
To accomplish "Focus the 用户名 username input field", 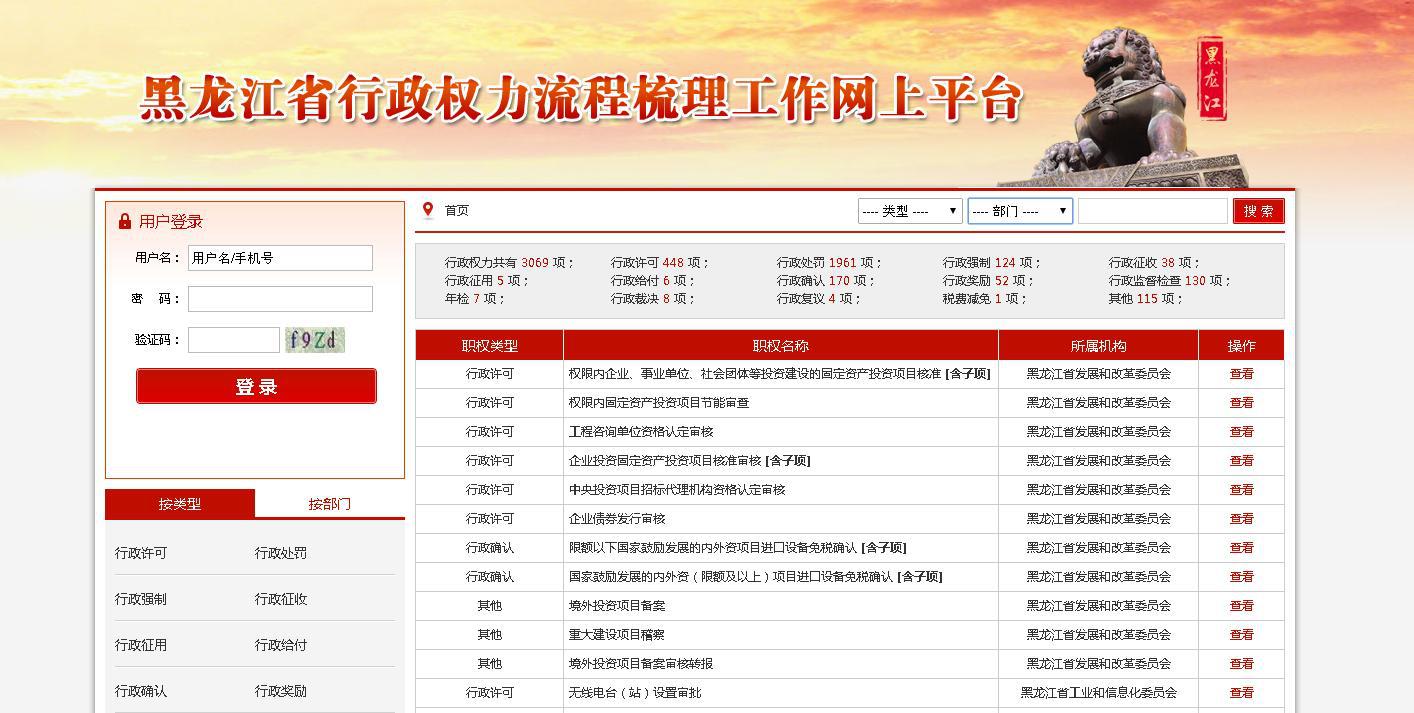I will [x=280, y=258].
